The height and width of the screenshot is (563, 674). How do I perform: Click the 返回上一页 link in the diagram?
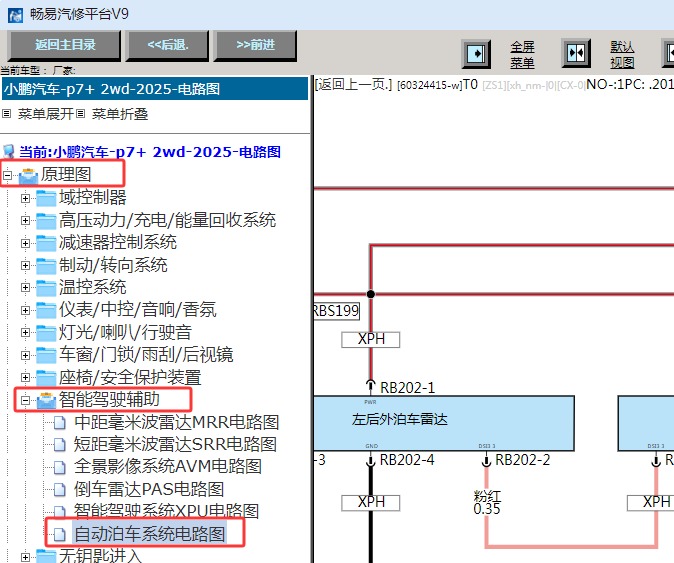[x=353, y=84]
